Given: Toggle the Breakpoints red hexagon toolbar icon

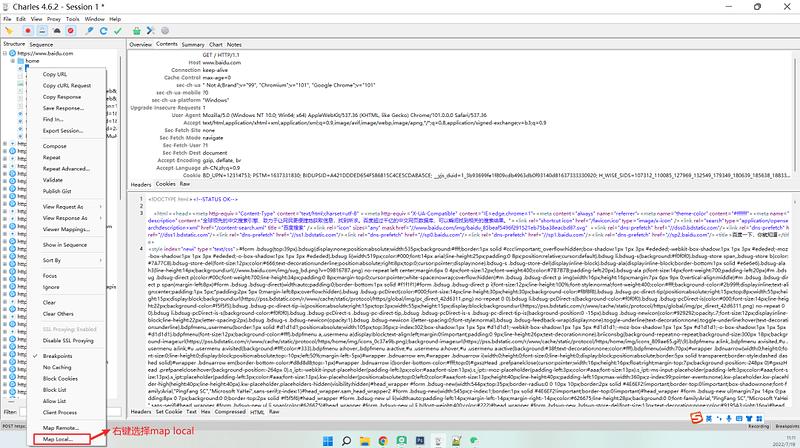Looking at the screenshot, I should pos(71,31).
